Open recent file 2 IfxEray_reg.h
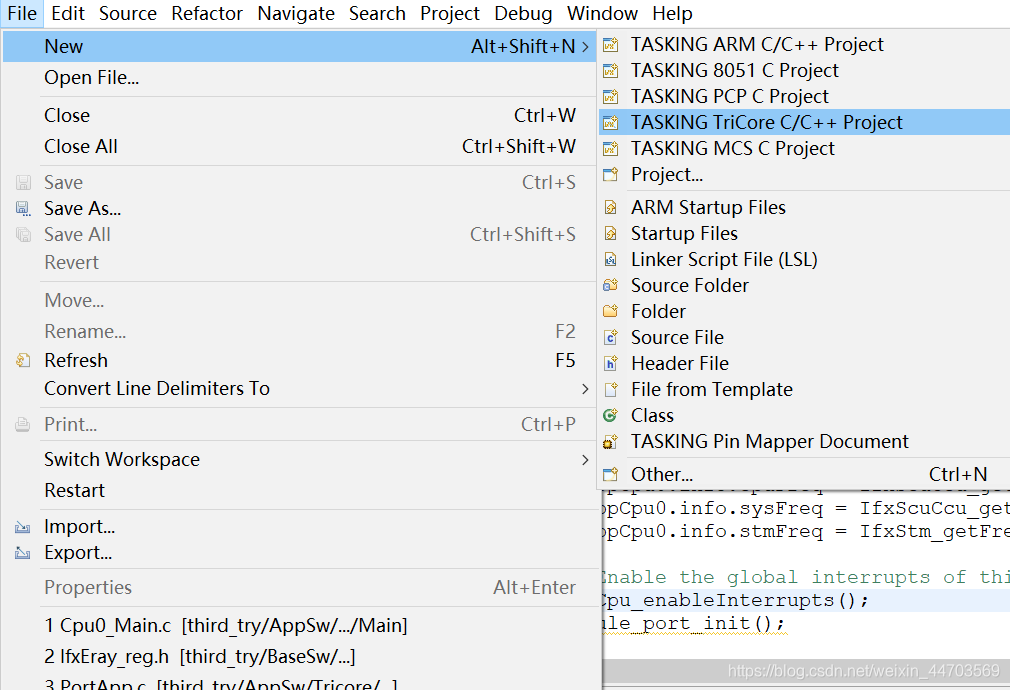 (x=300, y=656)
